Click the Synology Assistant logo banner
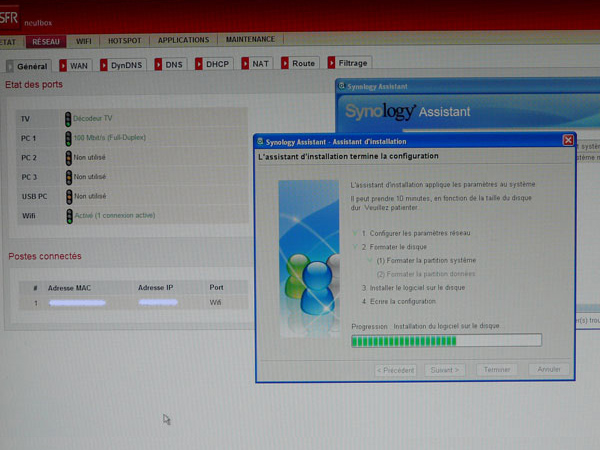The height and width of the screenshot is (450, 600). [408, 111]
